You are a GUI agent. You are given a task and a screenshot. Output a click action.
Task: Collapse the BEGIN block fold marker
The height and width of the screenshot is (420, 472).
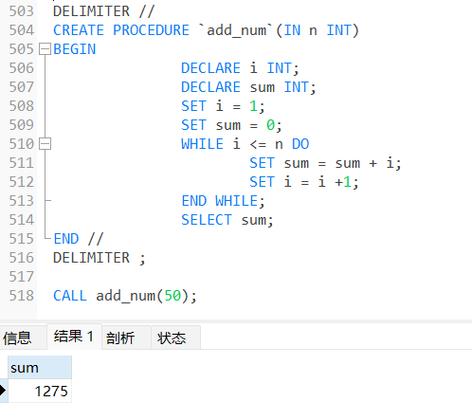[x=45, y=49]
